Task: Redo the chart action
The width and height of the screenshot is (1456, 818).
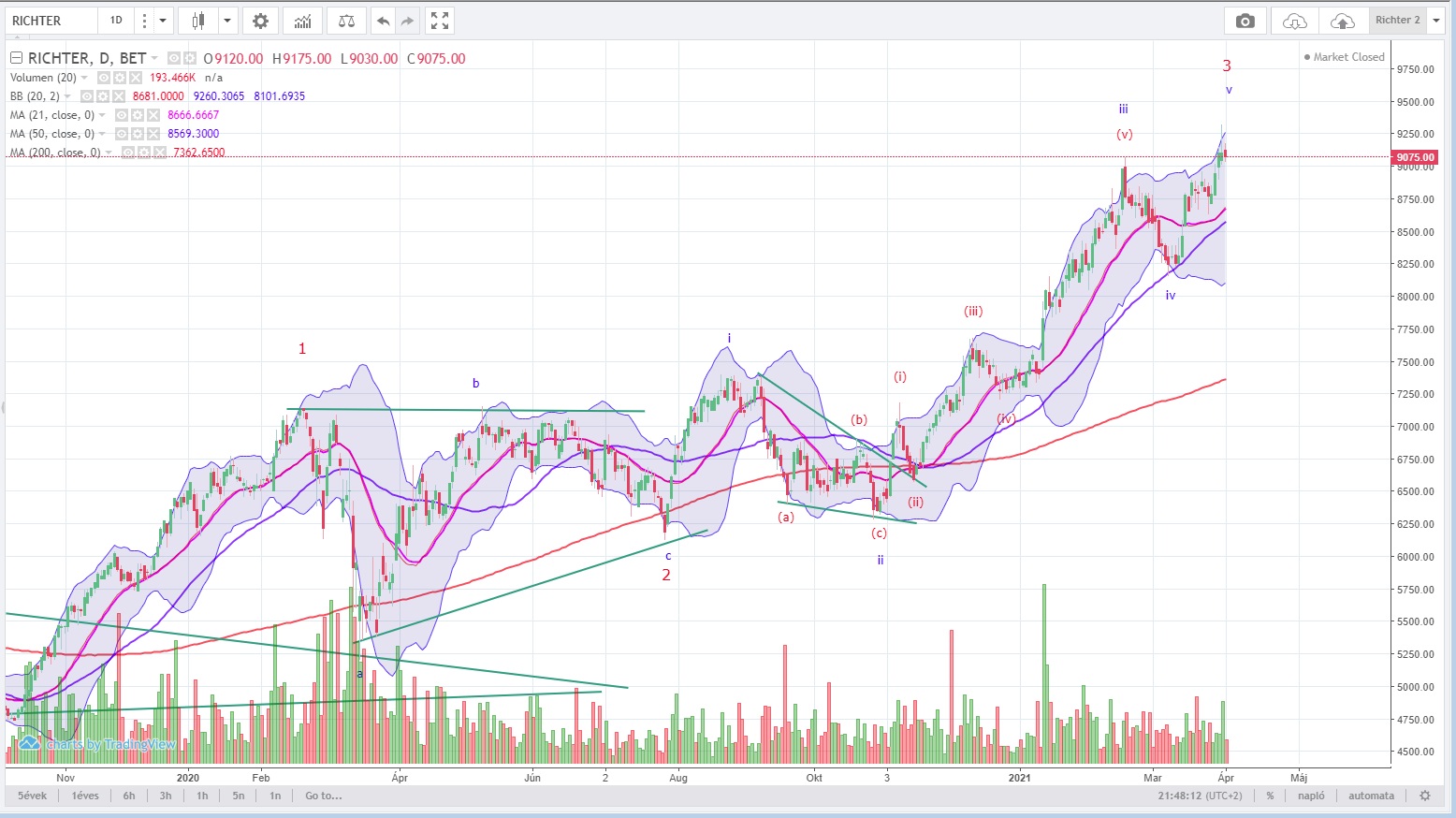Action: coord(407,21)
